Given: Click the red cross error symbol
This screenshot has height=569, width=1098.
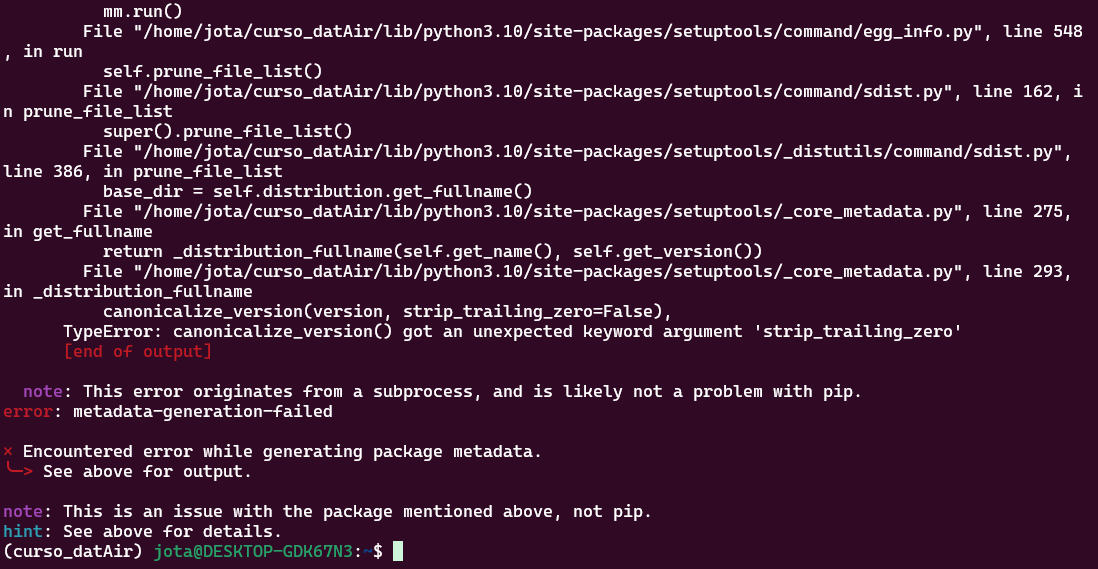Looking at the screenshot, I should [x=8, y=451].
